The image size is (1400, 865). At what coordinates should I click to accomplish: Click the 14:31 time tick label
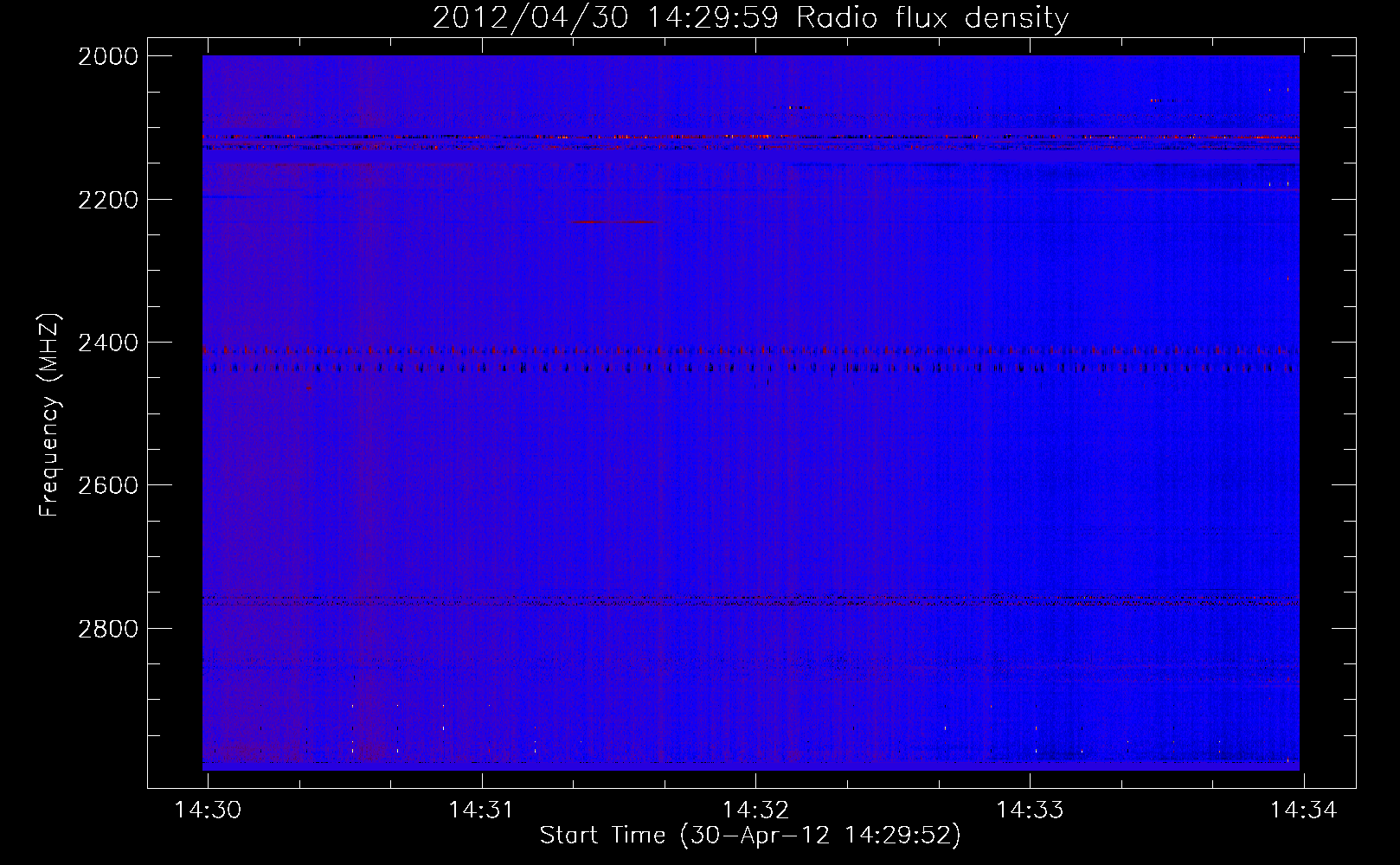[x=481, y=811]
